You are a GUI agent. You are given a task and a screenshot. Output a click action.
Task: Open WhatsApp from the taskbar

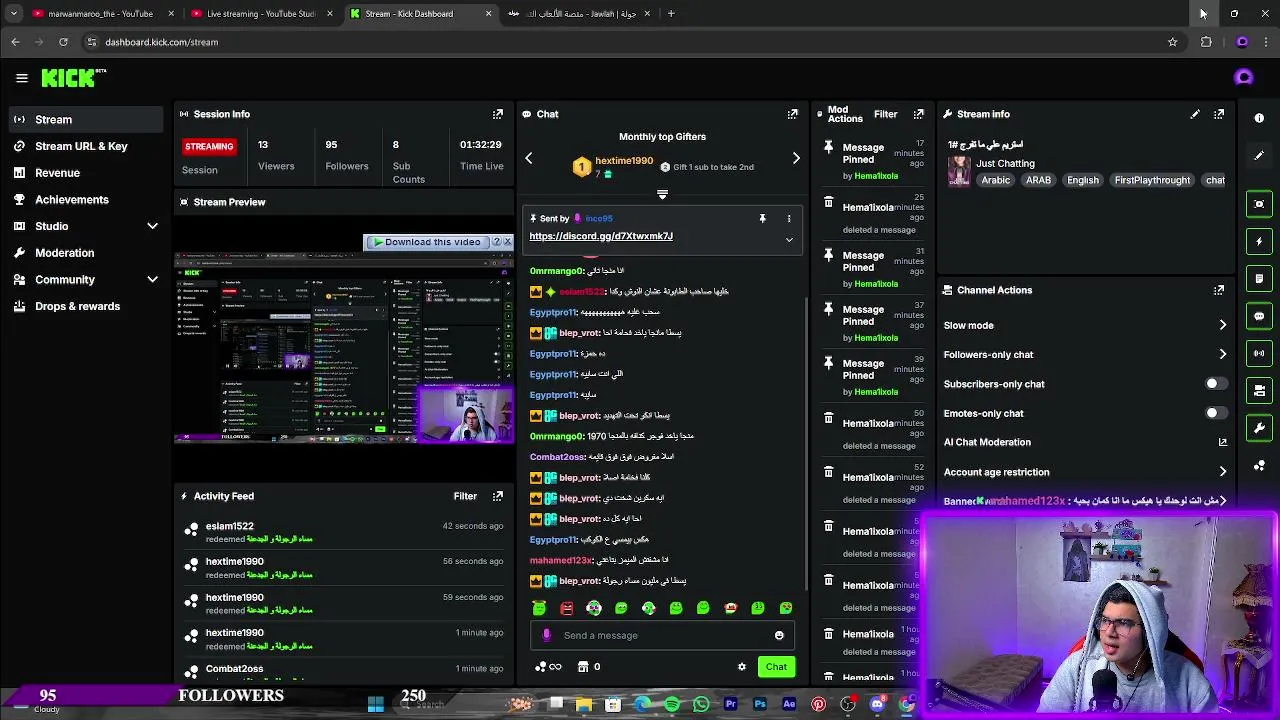point(701,705)
